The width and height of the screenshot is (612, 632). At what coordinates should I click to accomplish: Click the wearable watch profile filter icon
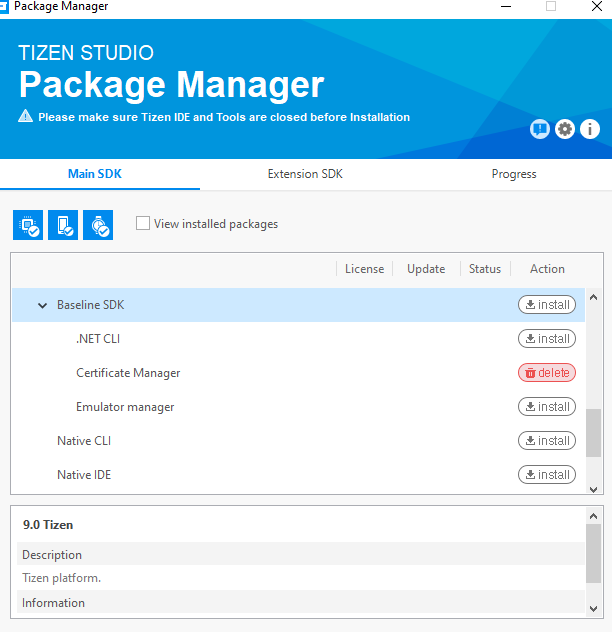click(98, 225)
